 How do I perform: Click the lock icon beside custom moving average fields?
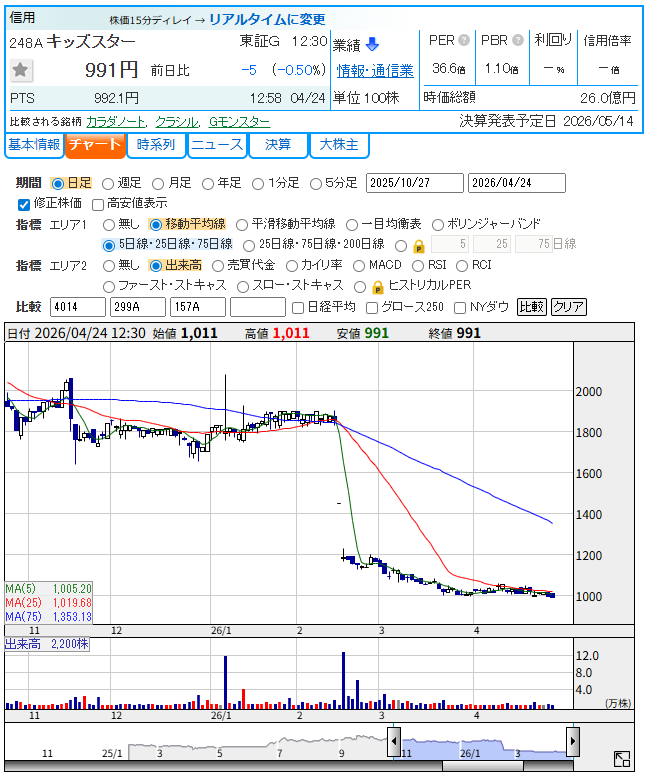[418, 245]
